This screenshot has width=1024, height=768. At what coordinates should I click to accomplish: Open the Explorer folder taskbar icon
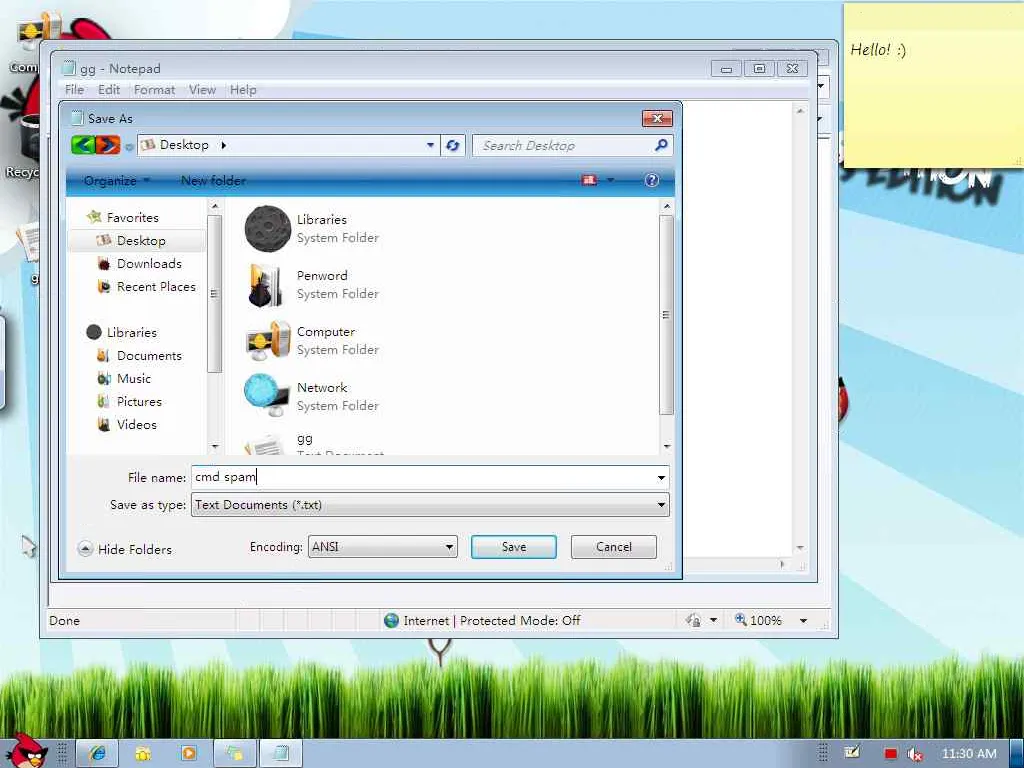142,753
